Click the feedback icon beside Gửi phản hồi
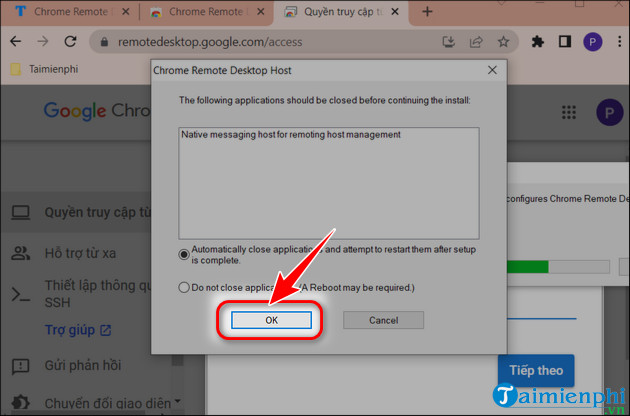 (20, 366)
